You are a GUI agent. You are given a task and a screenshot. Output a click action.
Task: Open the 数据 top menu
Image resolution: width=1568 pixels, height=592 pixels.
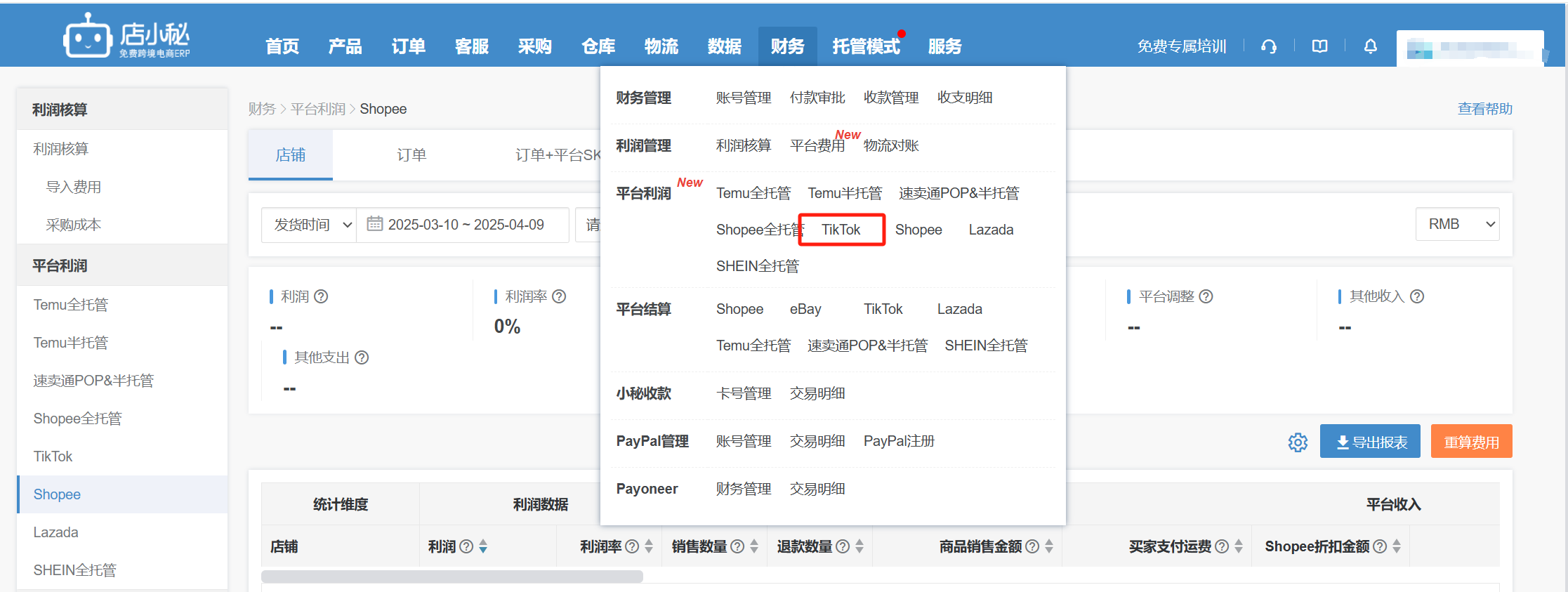click(725, 46)
